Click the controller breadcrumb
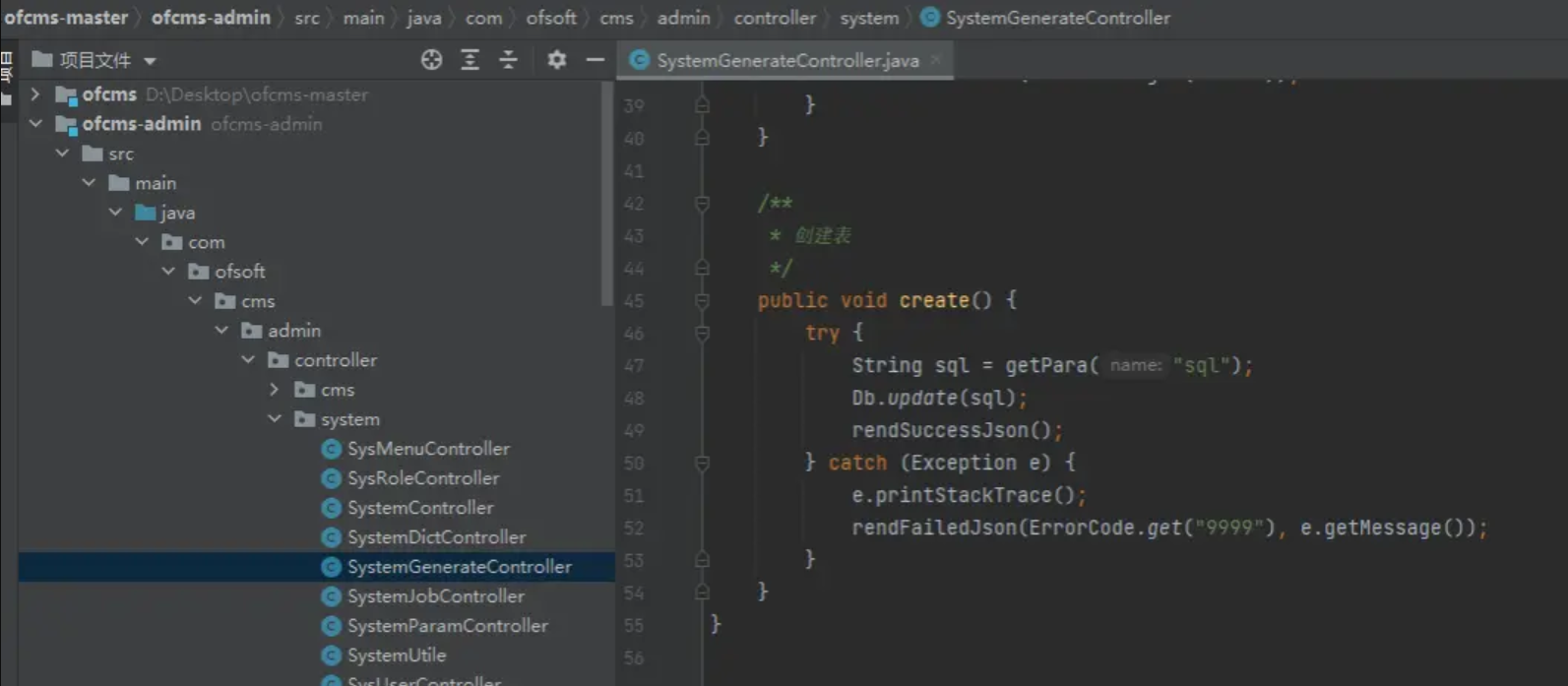 click(775, 18)
